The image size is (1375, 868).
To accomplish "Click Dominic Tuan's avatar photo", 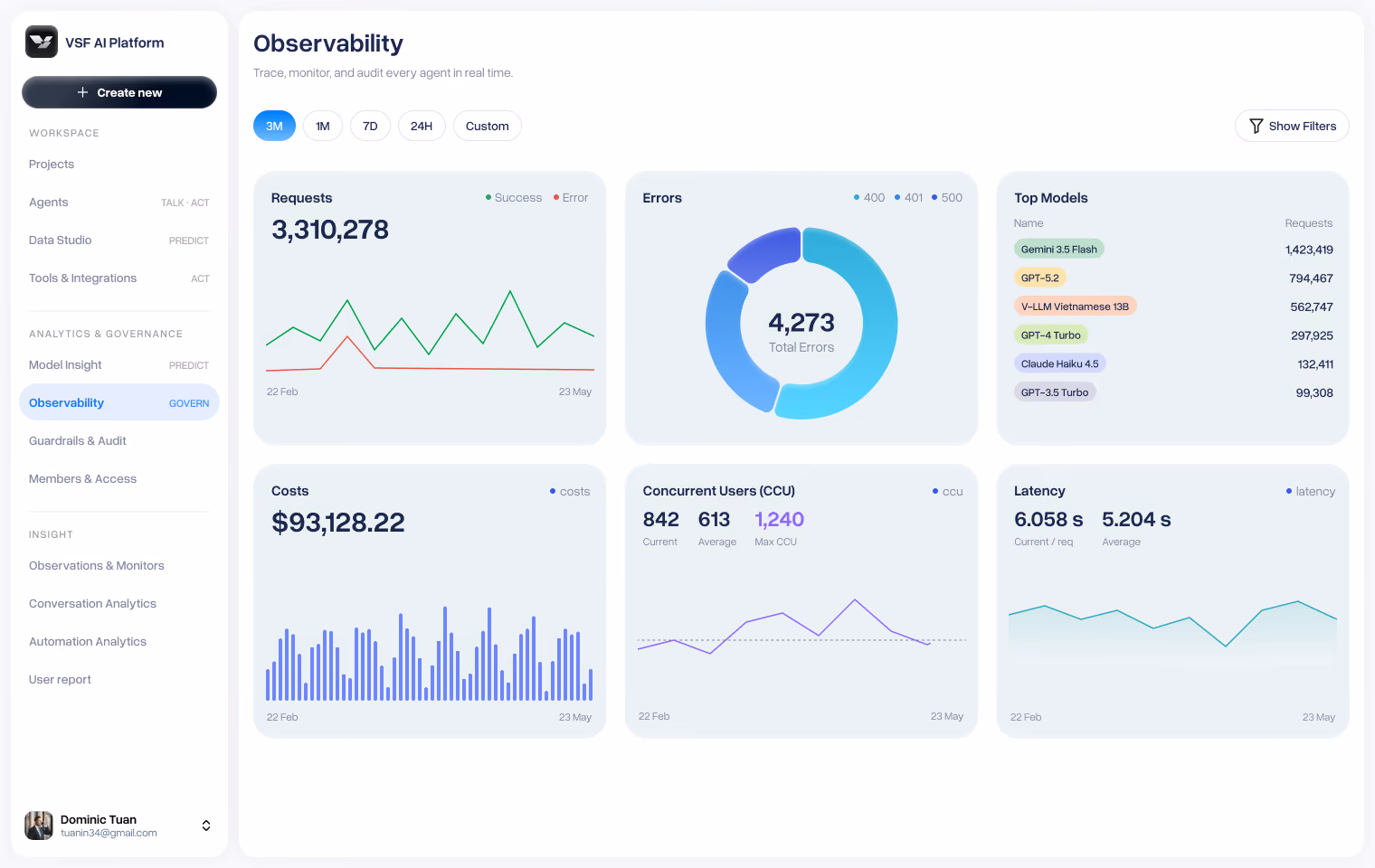I will pos(39,826).
